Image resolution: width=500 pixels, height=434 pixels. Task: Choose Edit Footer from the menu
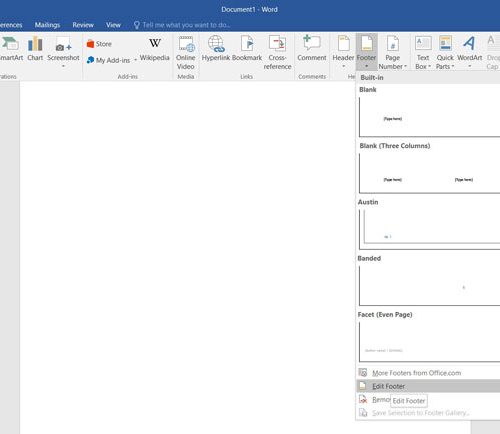point(428,386)
